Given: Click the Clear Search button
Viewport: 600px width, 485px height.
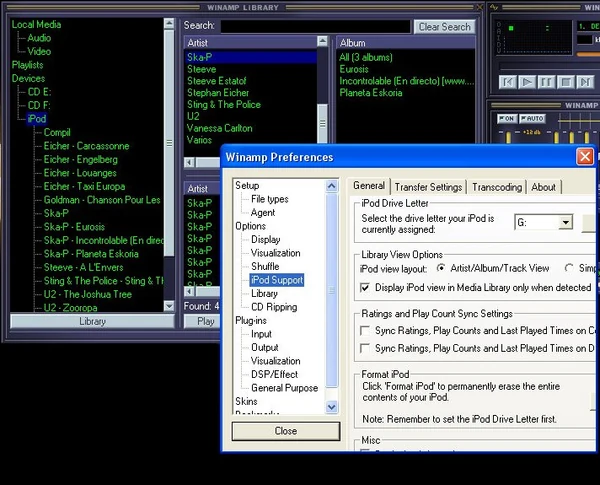Looking at the screenshot, I should (x=444, y=27).
